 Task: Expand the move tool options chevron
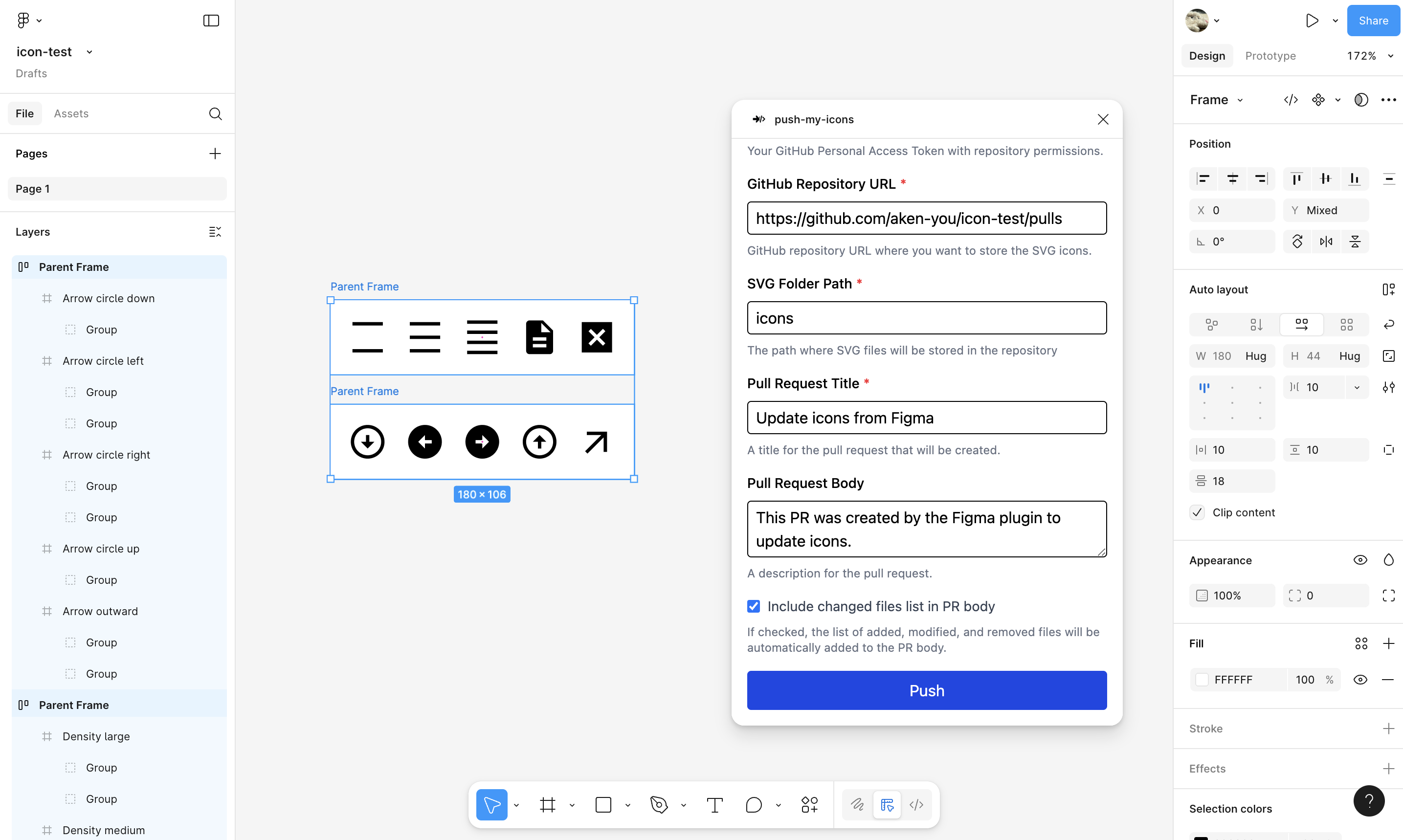click(x=516, y=805)
